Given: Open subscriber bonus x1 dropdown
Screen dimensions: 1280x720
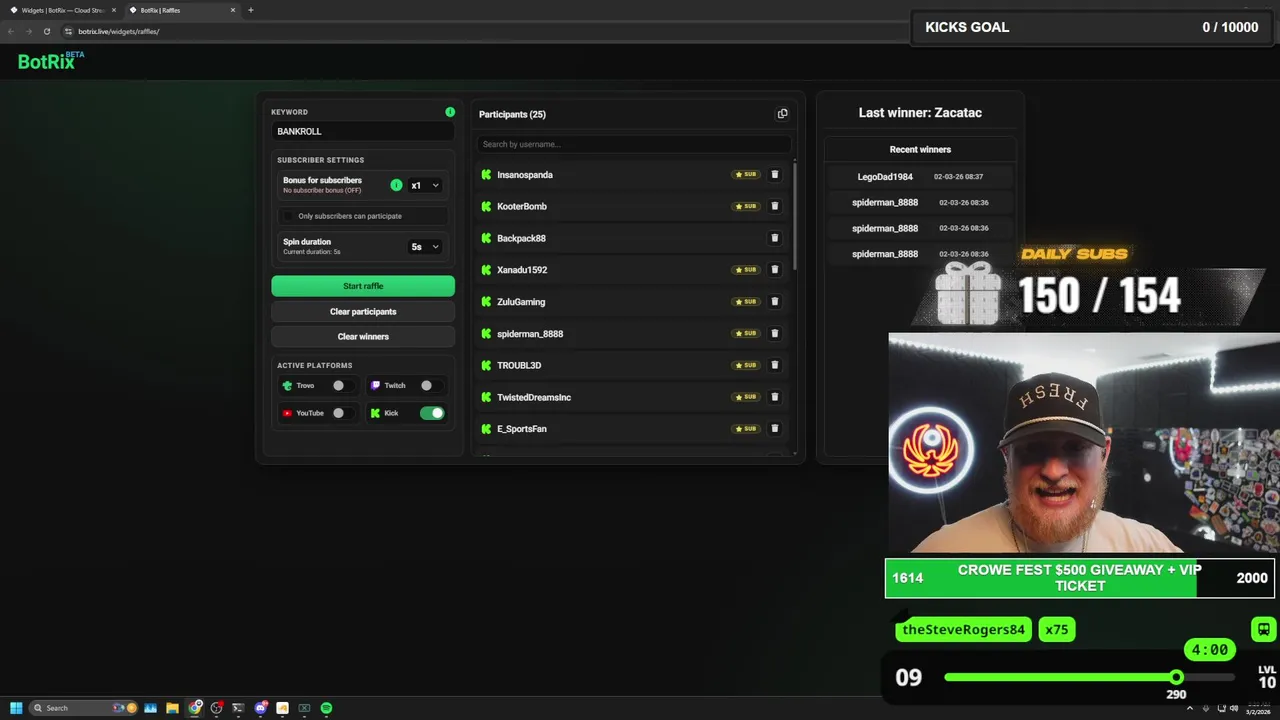Looking at the screenshot, I should coord(425,185).
